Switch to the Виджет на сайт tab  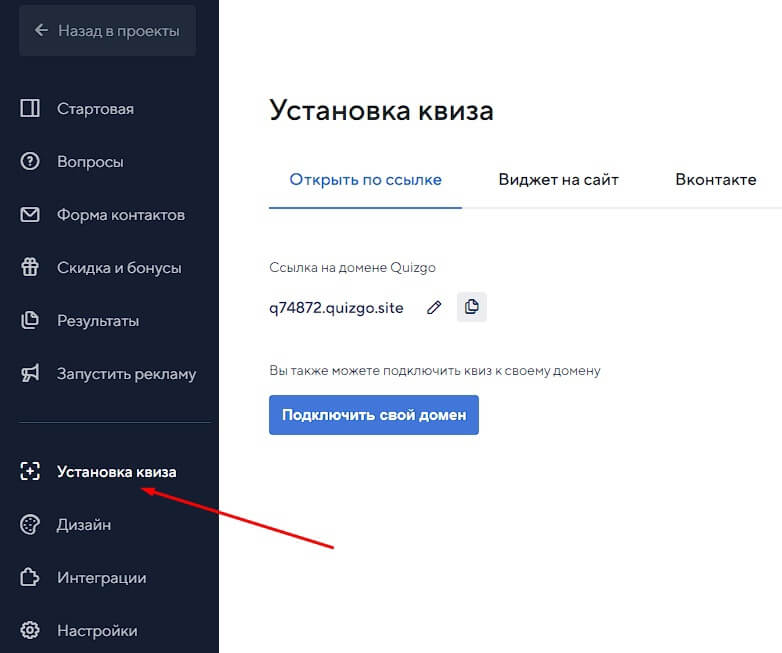click(x=558, y=180)
